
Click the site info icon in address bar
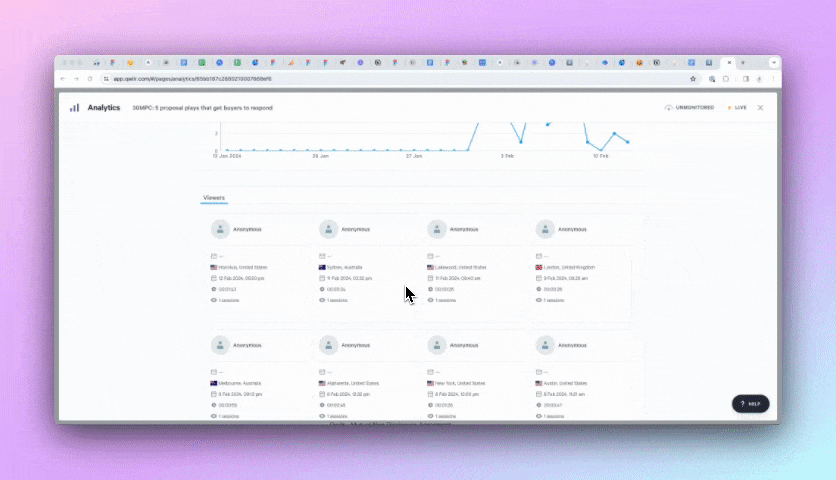[106, 79]
